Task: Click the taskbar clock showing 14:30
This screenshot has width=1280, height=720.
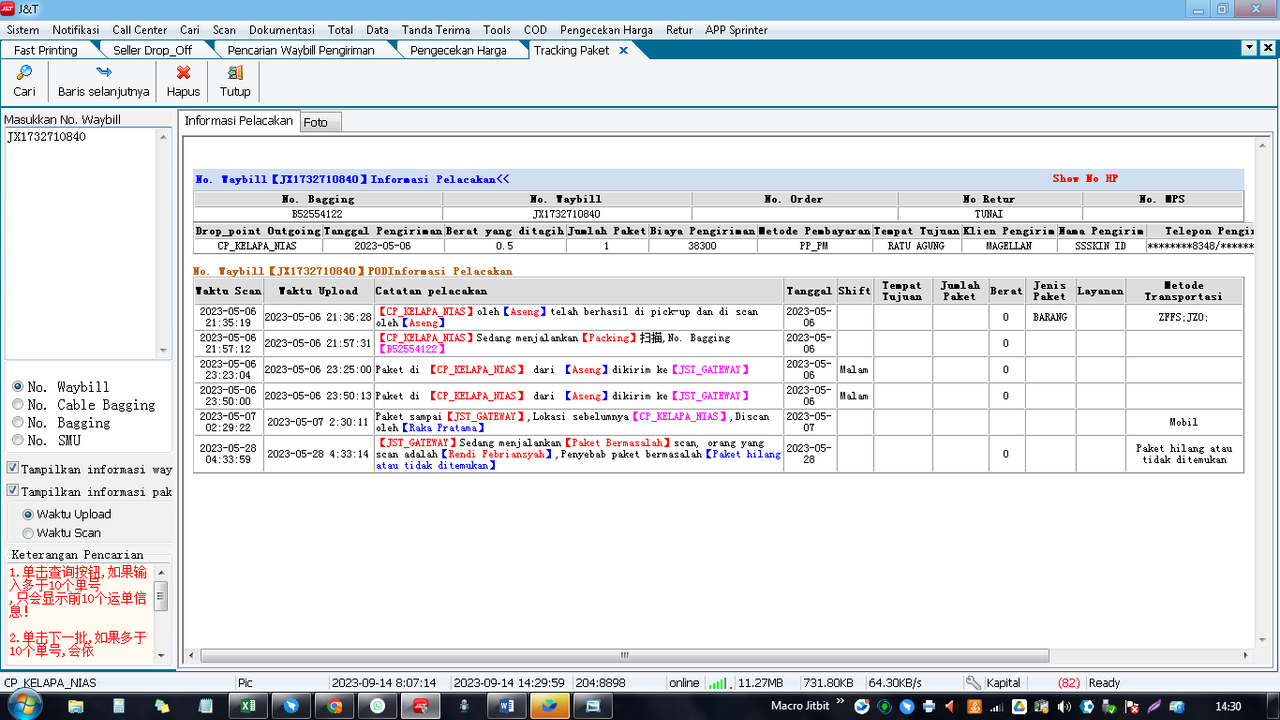Action: click(1227, 706)
